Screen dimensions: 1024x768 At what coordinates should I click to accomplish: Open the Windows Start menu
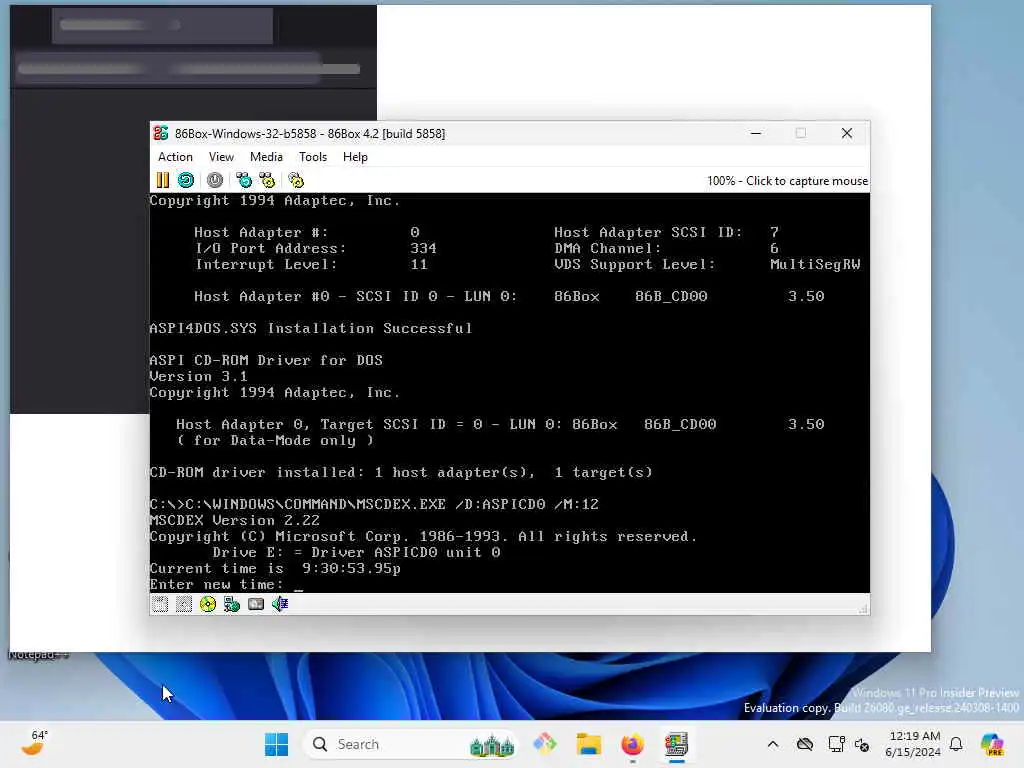click(x=276, y=744)
